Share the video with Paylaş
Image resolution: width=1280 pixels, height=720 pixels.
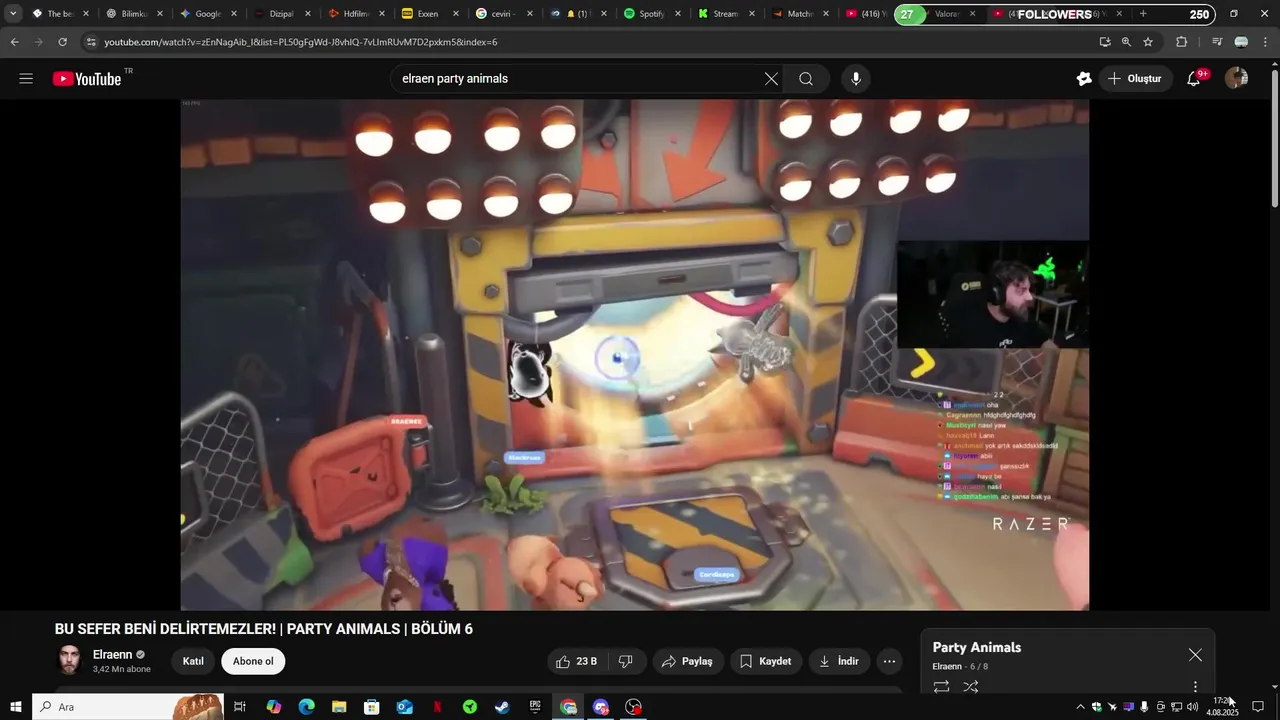tap(688, 661)
